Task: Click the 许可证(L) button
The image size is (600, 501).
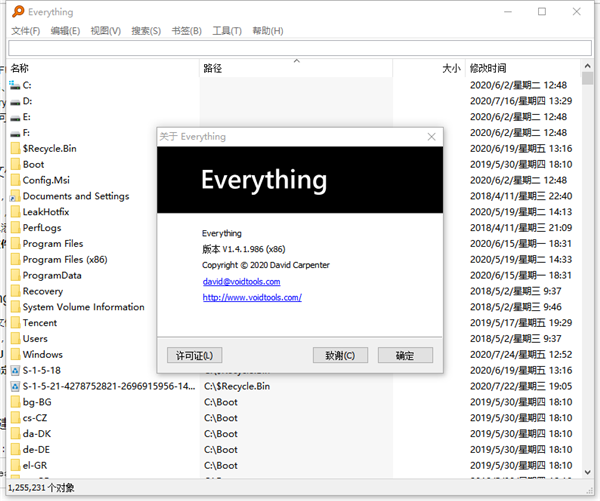Action: [x=194, y=355]
